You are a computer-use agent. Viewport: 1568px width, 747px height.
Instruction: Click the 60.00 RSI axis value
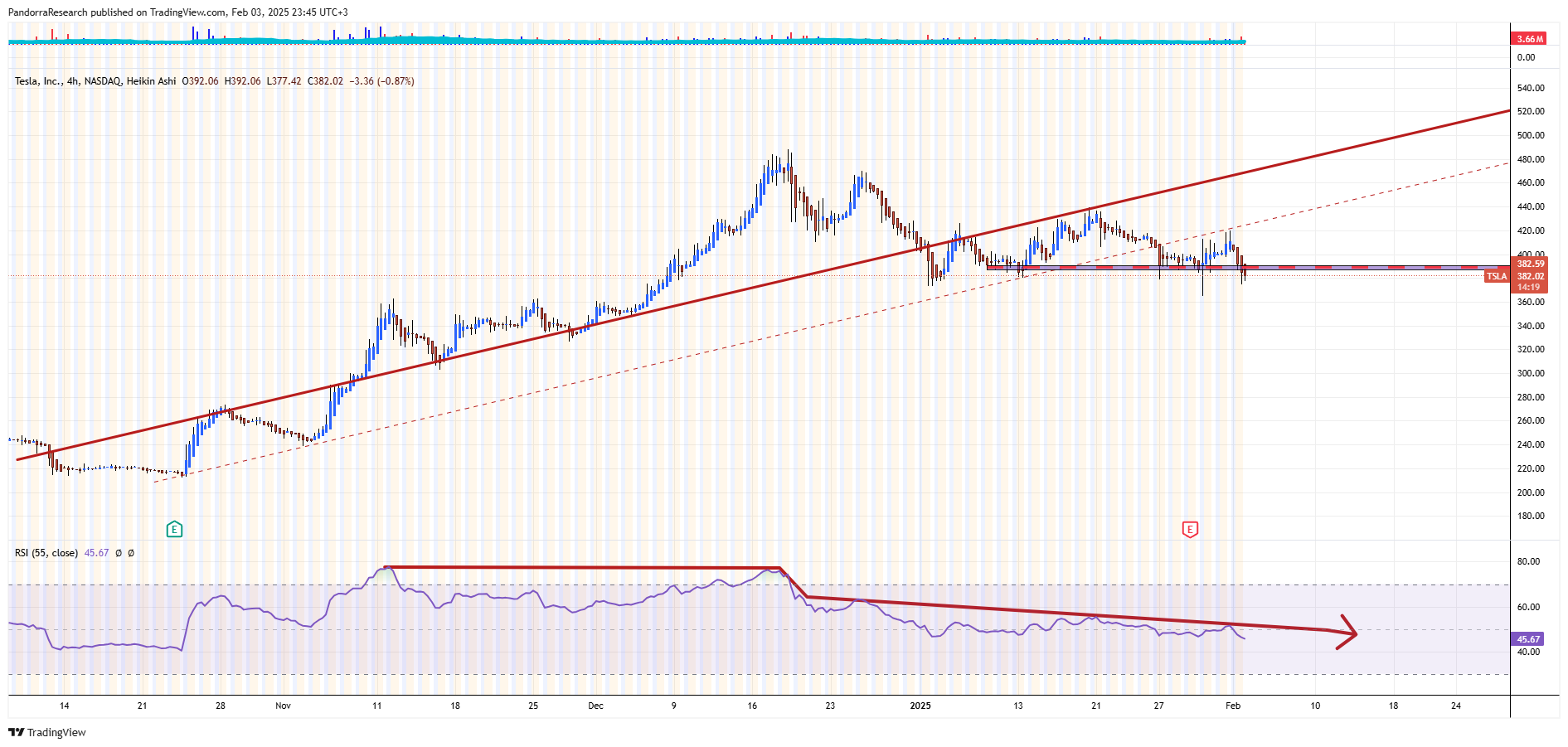tap(1528, 607)
